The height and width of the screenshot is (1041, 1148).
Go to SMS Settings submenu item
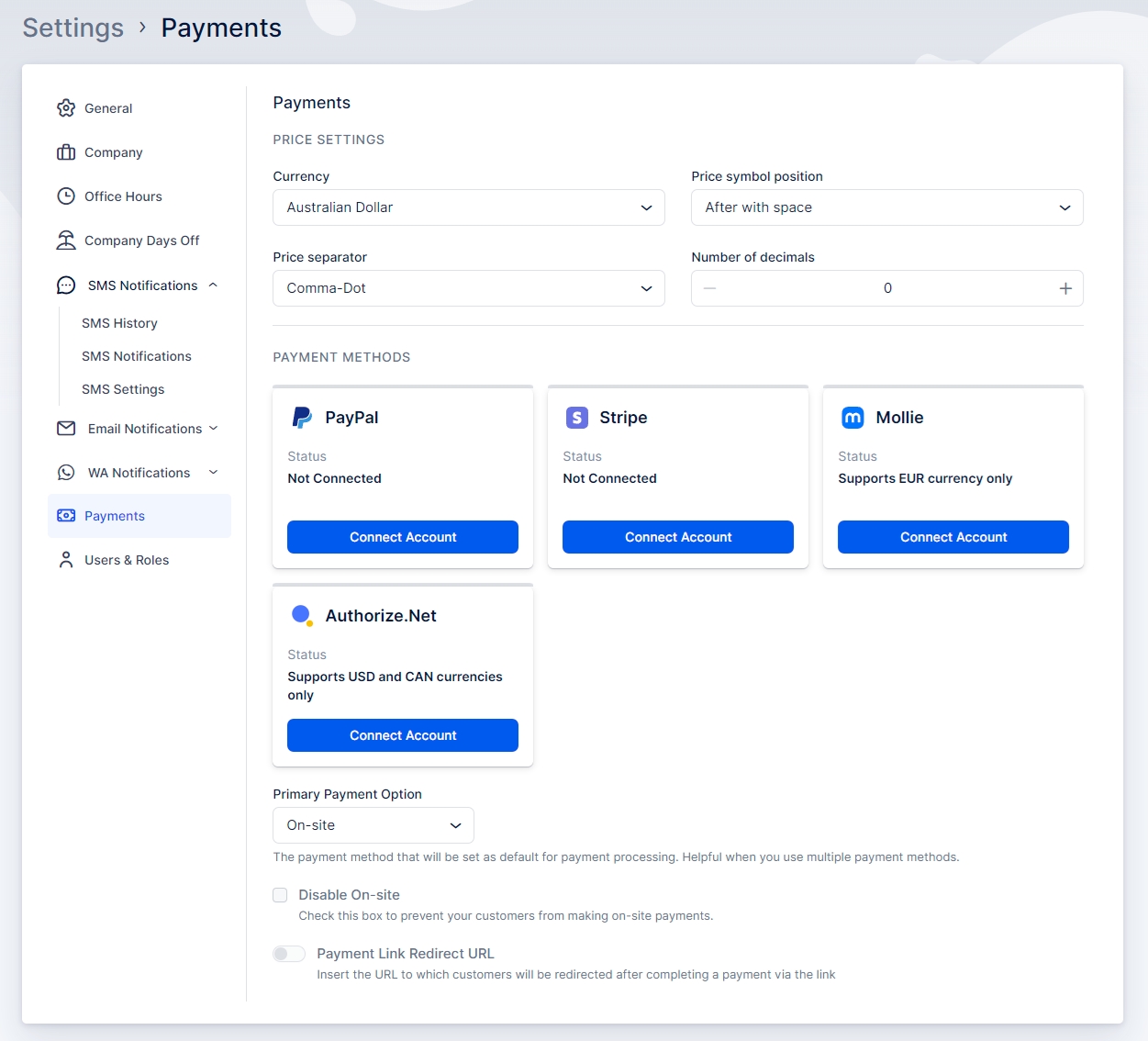(123, 389)
